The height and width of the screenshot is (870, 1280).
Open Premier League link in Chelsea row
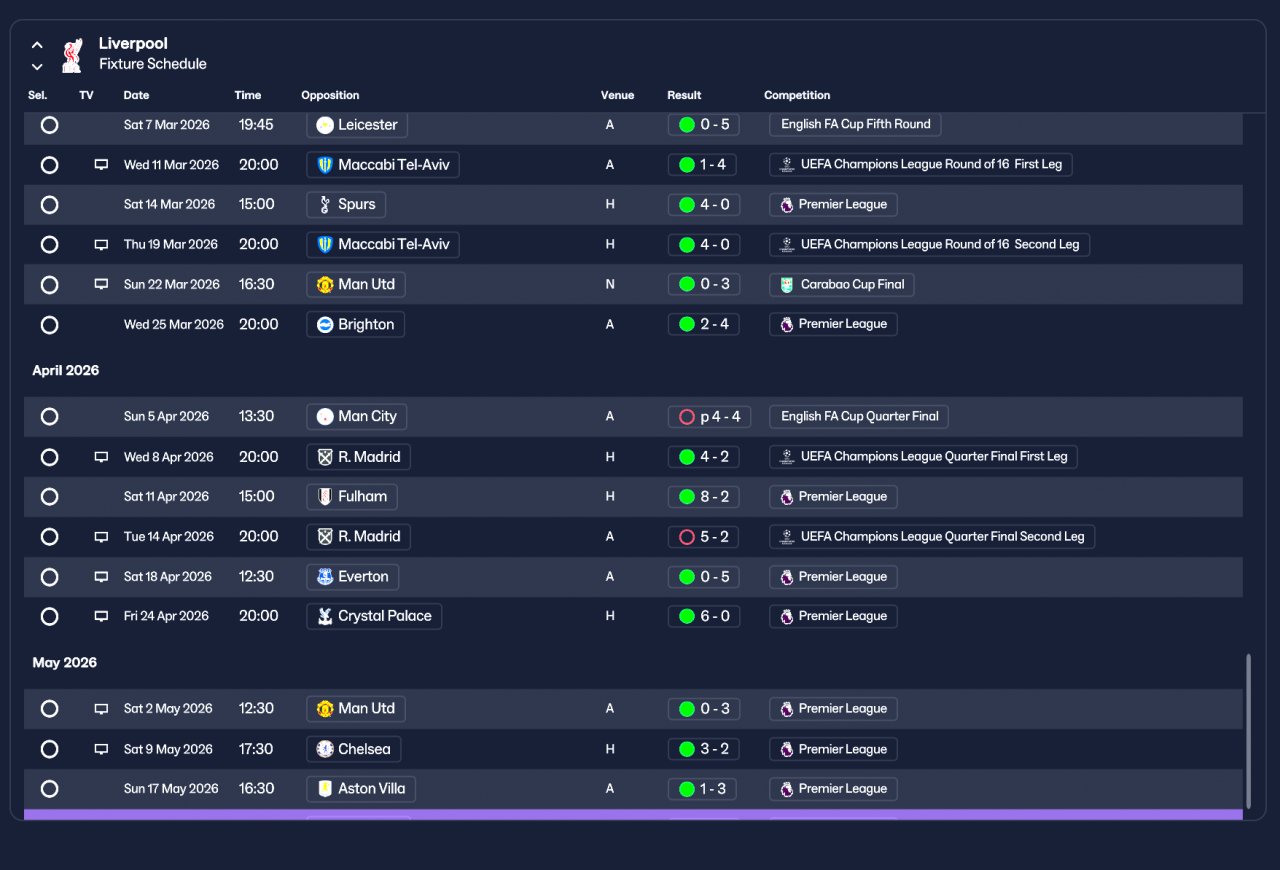pyautogui.click(x=833, y=749)
